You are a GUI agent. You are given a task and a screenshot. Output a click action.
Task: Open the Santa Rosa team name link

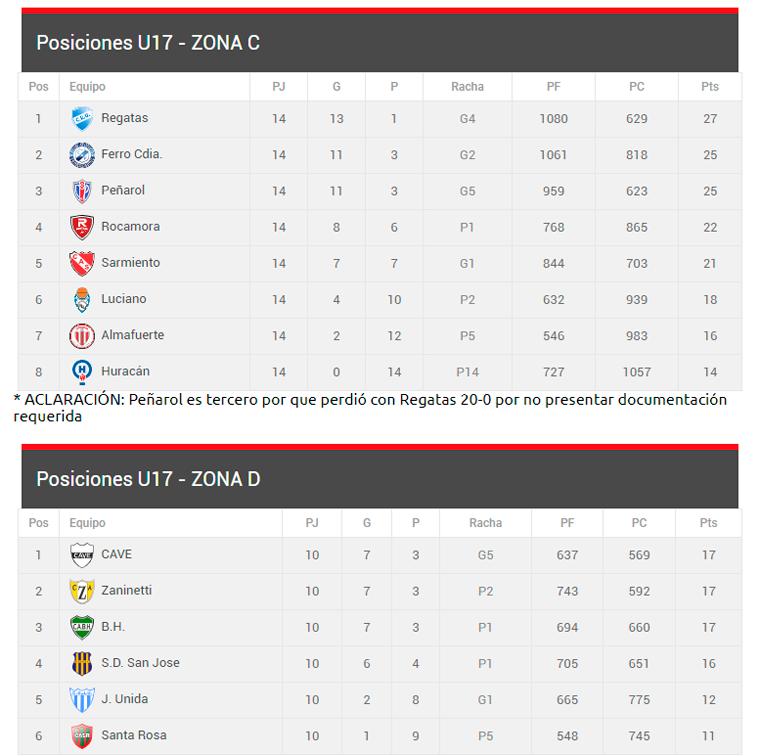(134, 735)
